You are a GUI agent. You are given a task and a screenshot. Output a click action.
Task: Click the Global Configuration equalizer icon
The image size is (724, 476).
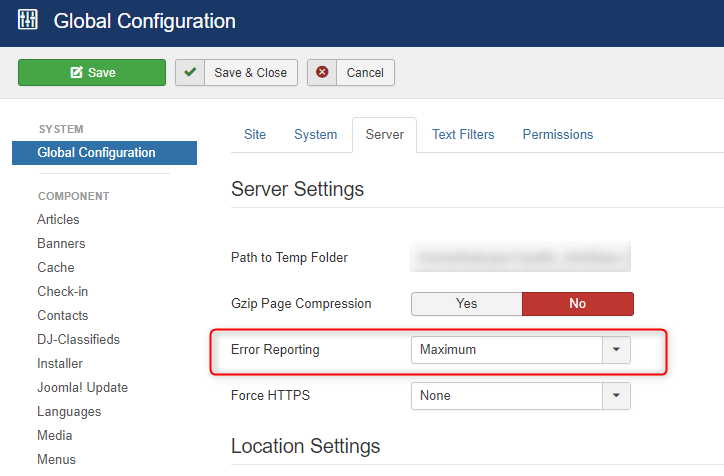pyautogui.click(x=27, y=20)
